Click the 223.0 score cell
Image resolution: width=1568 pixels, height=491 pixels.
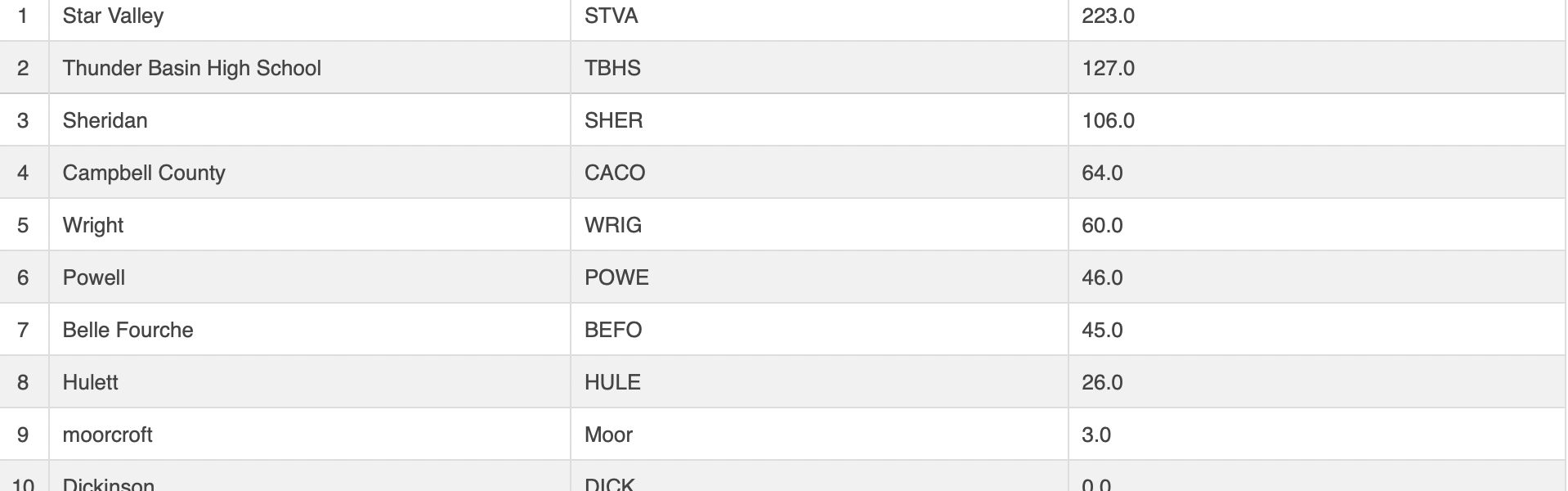1108,16
